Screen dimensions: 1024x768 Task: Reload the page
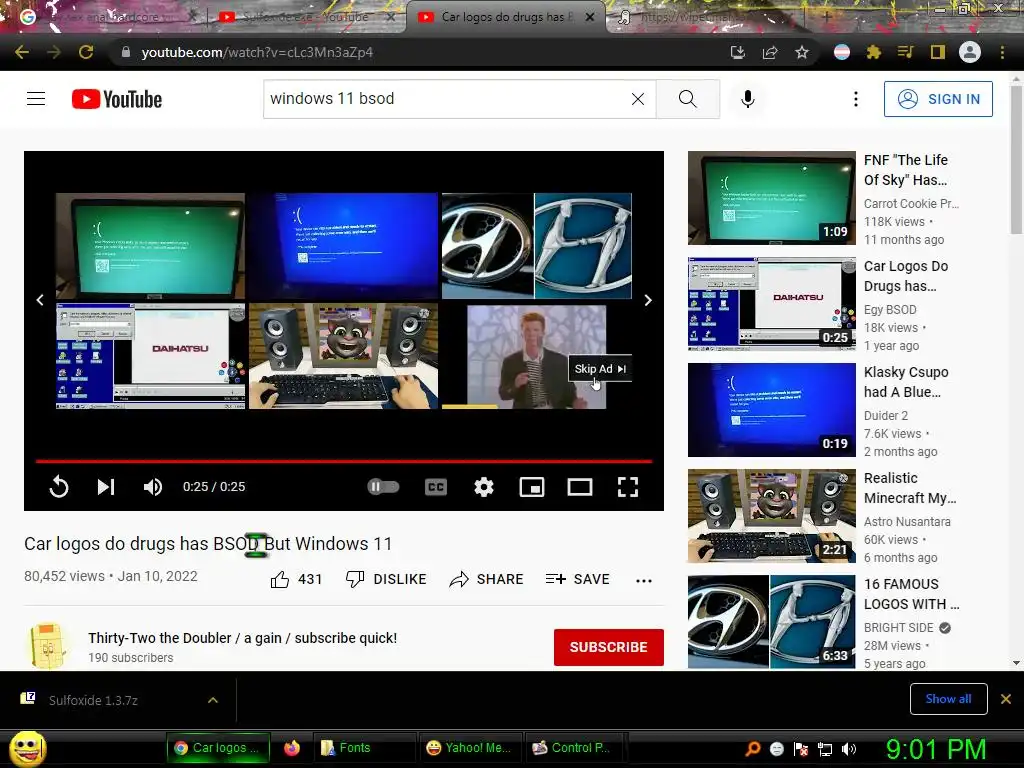point(86,52)
